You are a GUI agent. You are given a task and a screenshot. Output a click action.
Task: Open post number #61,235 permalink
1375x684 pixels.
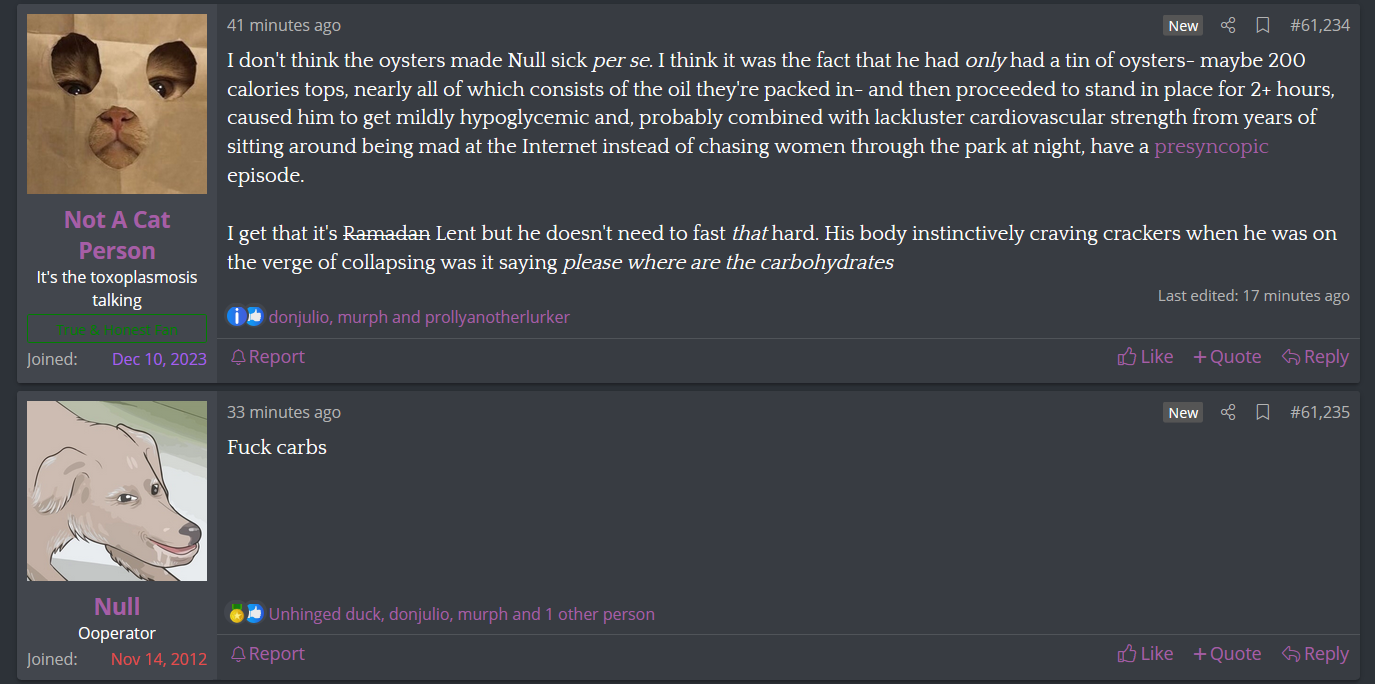[1320, 412]
